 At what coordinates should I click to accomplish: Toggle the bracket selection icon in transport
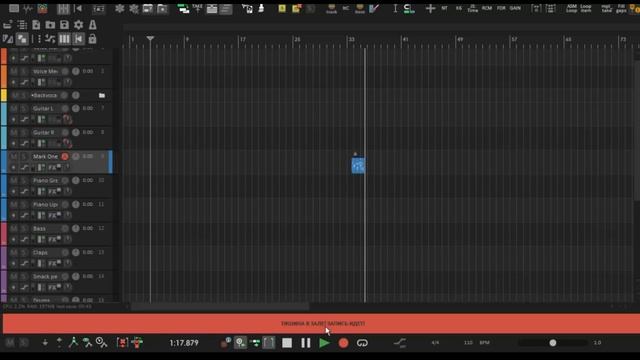[x=269, y=343]
